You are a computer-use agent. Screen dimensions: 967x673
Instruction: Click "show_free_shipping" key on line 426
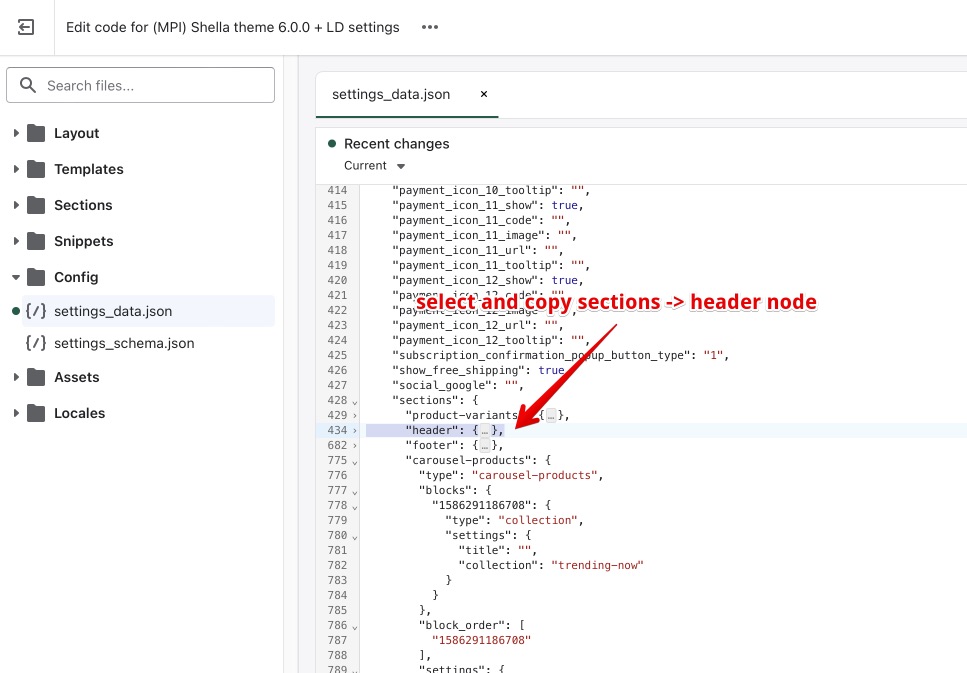click(458, 370)
